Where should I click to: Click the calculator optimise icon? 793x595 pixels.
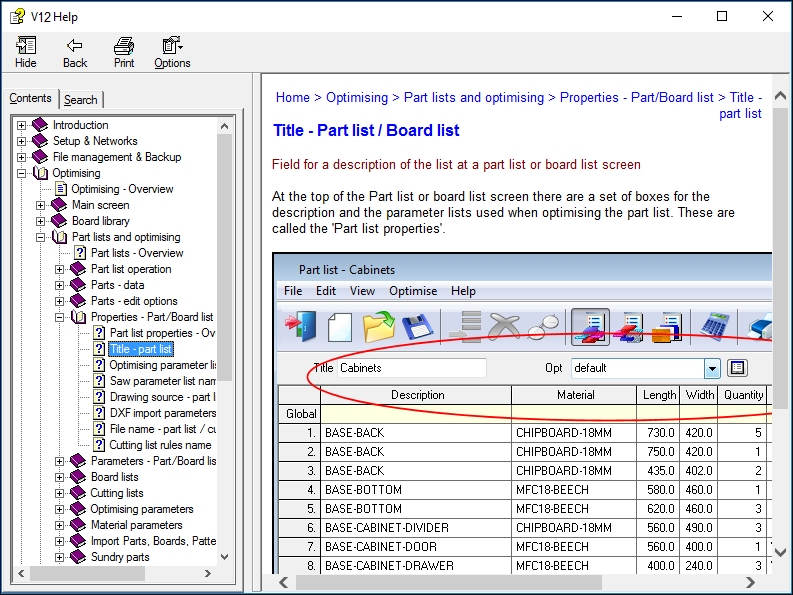click(714, 327)
